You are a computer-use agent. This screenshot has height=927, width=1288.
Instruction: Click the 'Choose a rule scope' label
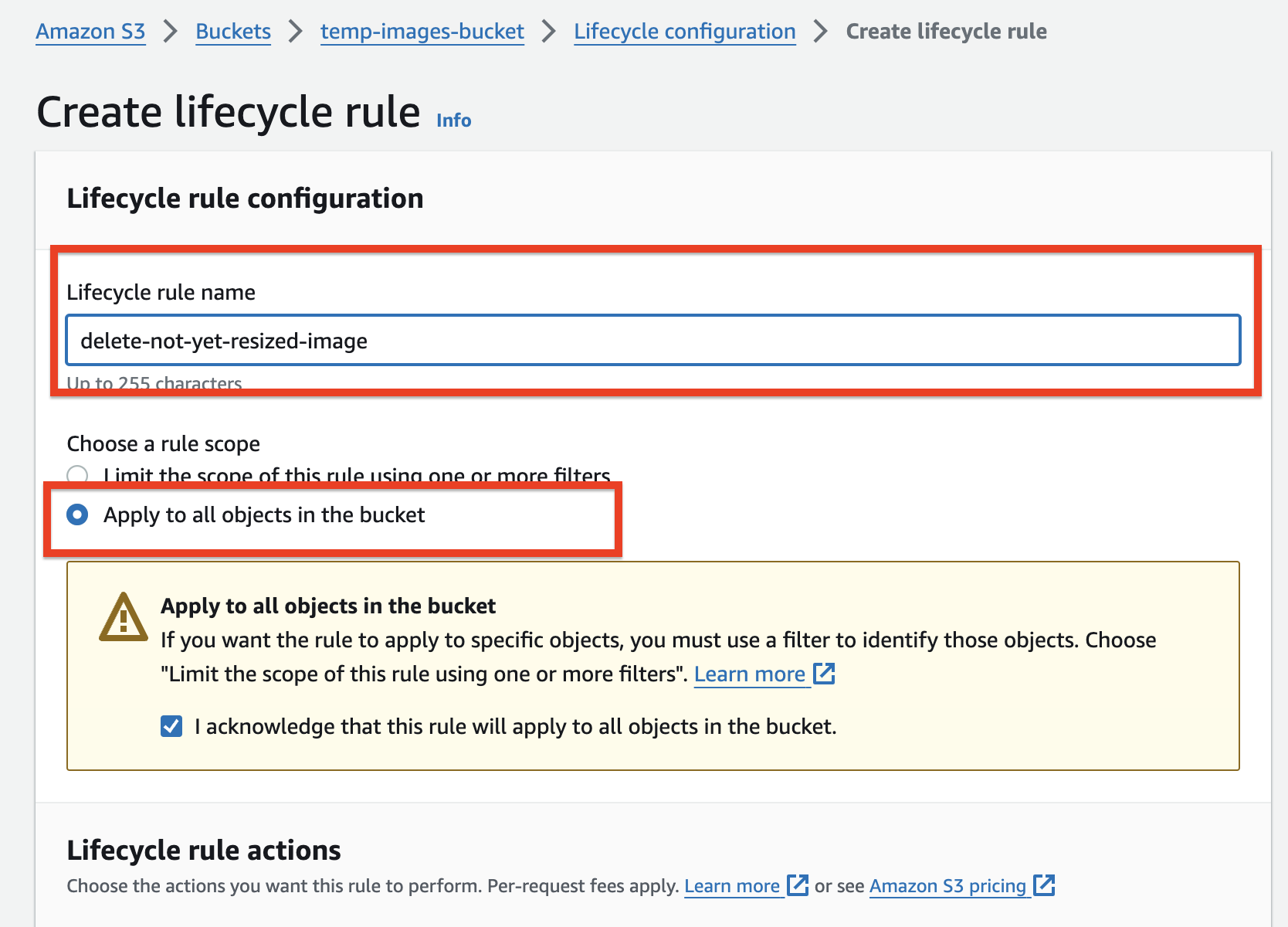(164, 444)
